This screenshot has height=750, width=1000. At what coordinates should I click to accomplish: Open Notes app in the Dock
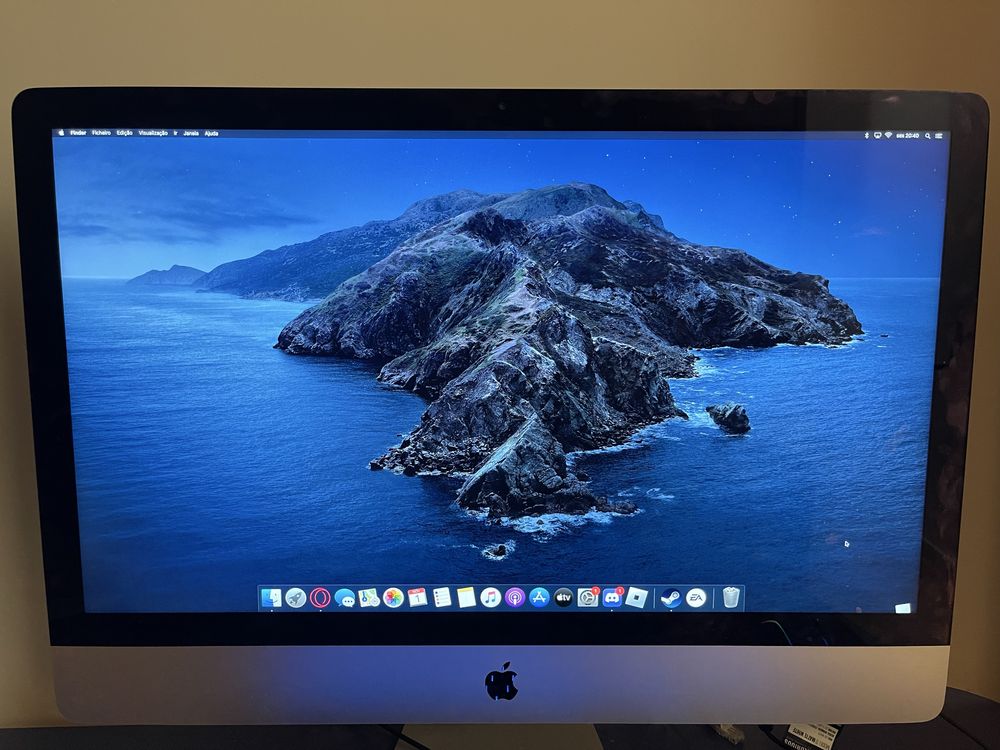click(x=466, y=598)
